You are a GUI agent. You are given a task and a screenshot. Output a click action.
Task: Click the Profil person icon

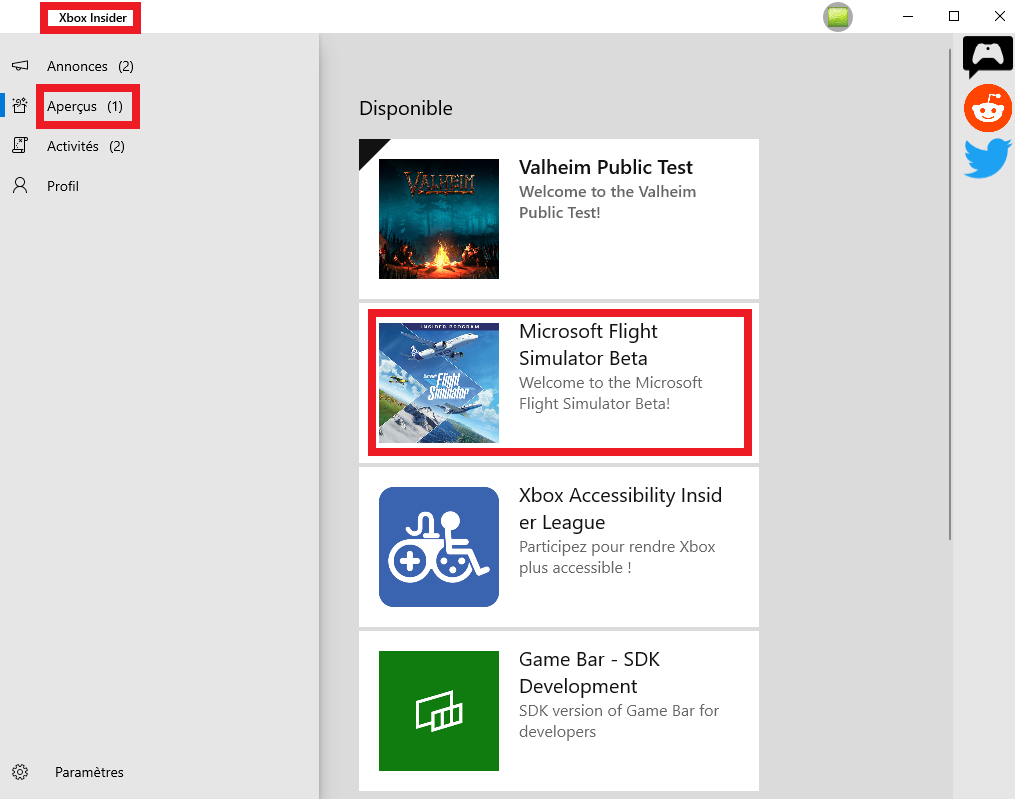pyautogui.click(x=20, y=186)
